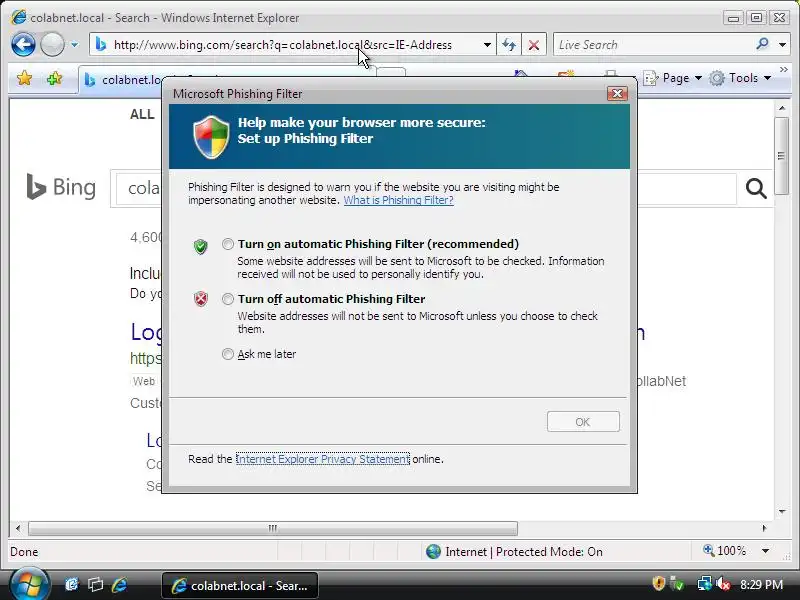Click the Live Search magnifier icon
The width and height of the screenshot is (800, 600).
(762, 44)
